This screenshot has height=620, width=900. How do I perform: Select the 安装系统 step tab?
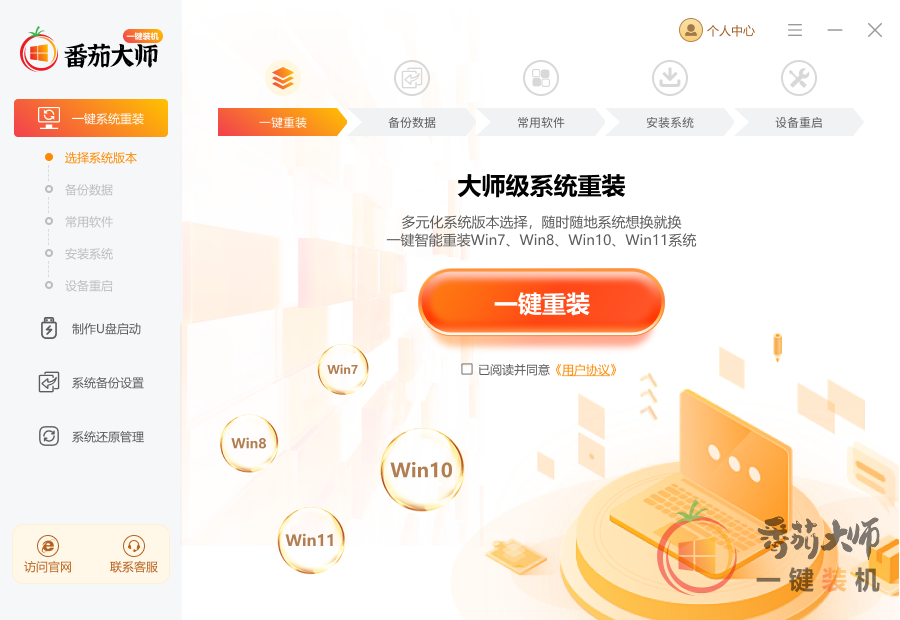[x=670, y=122]
